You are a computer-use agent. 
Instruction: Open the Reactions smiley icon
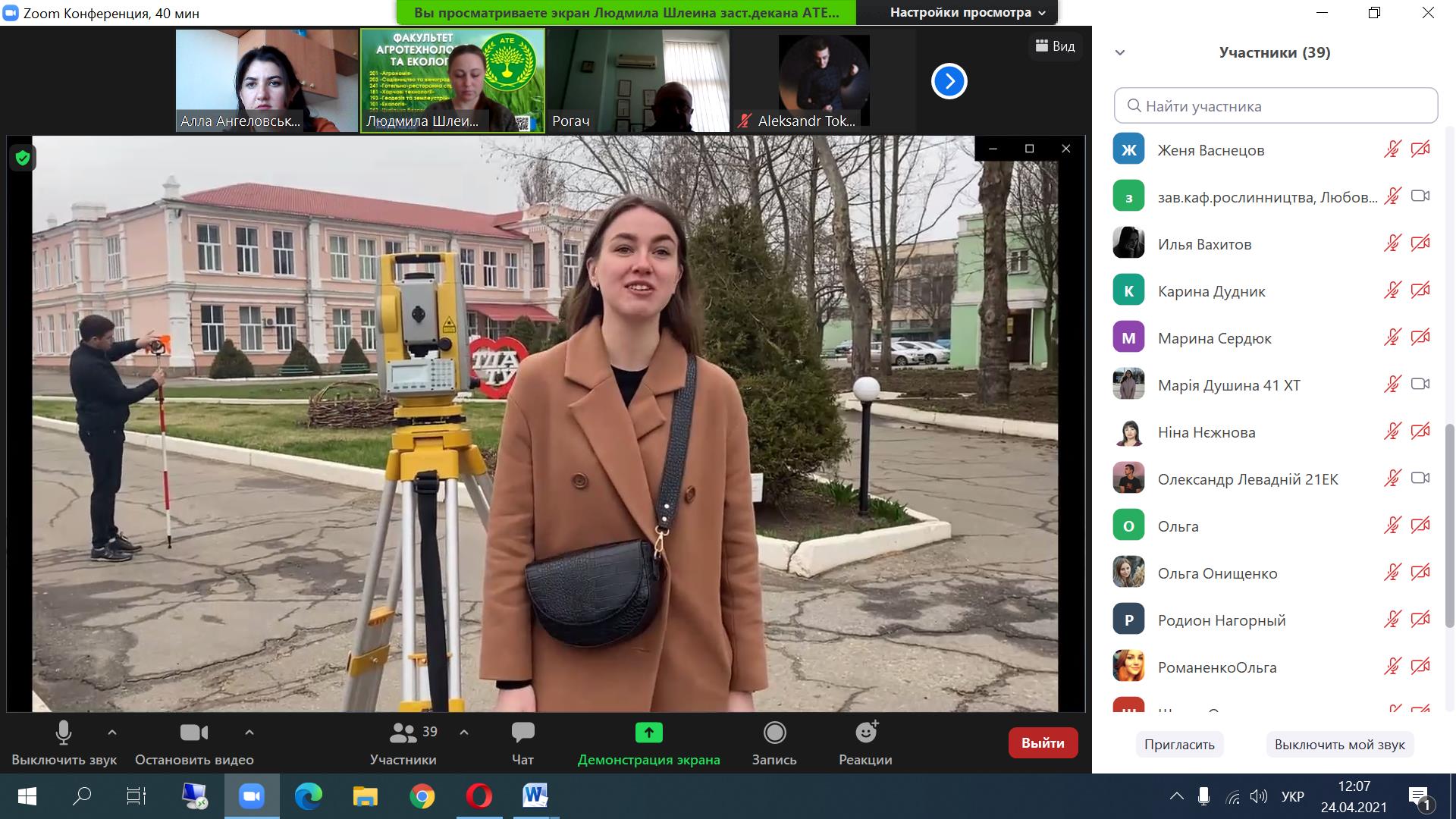[x=865, y=733]
